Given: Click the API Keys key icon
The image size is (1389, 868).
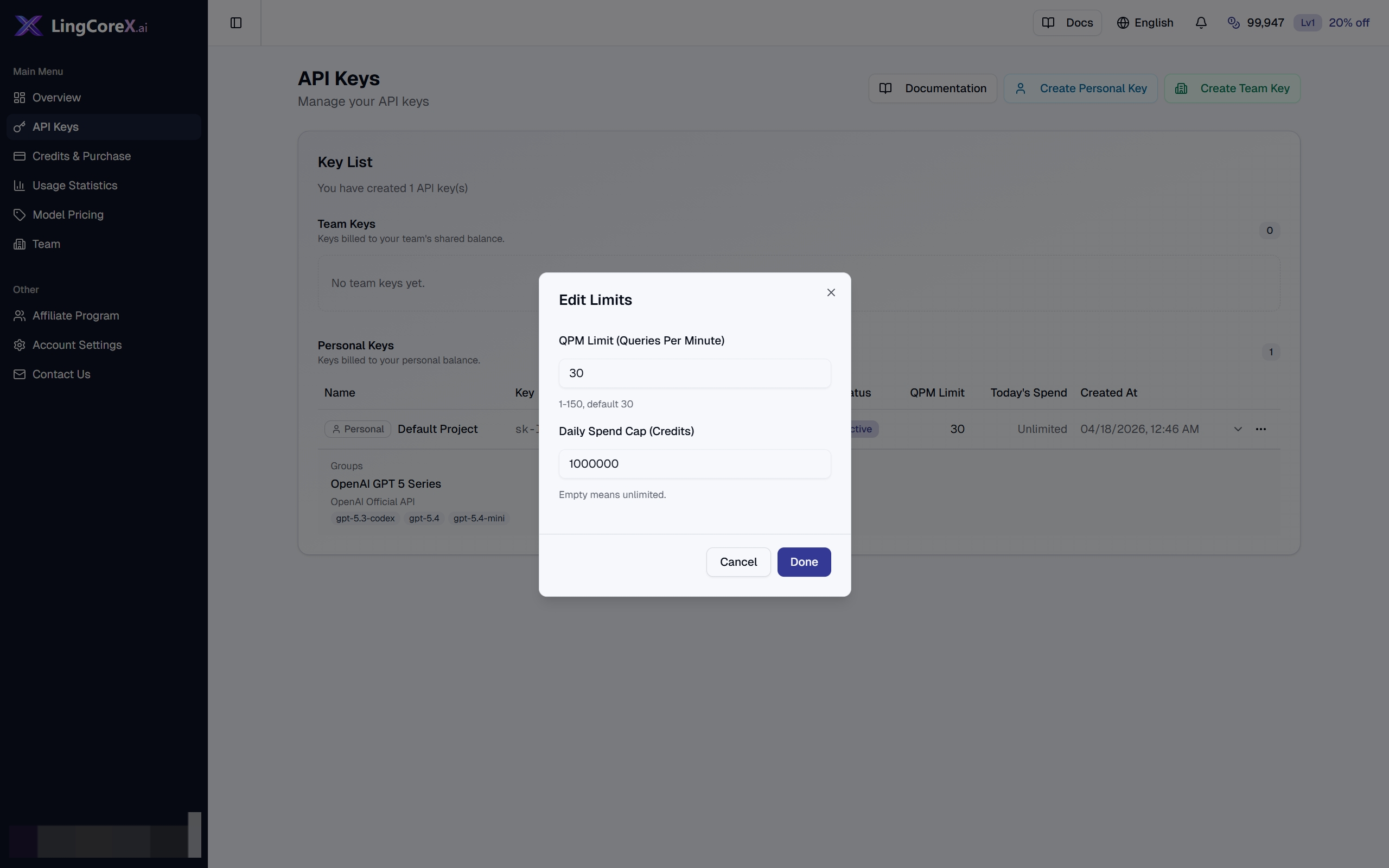Looking at the screenshot, I should tap(20, 127).
